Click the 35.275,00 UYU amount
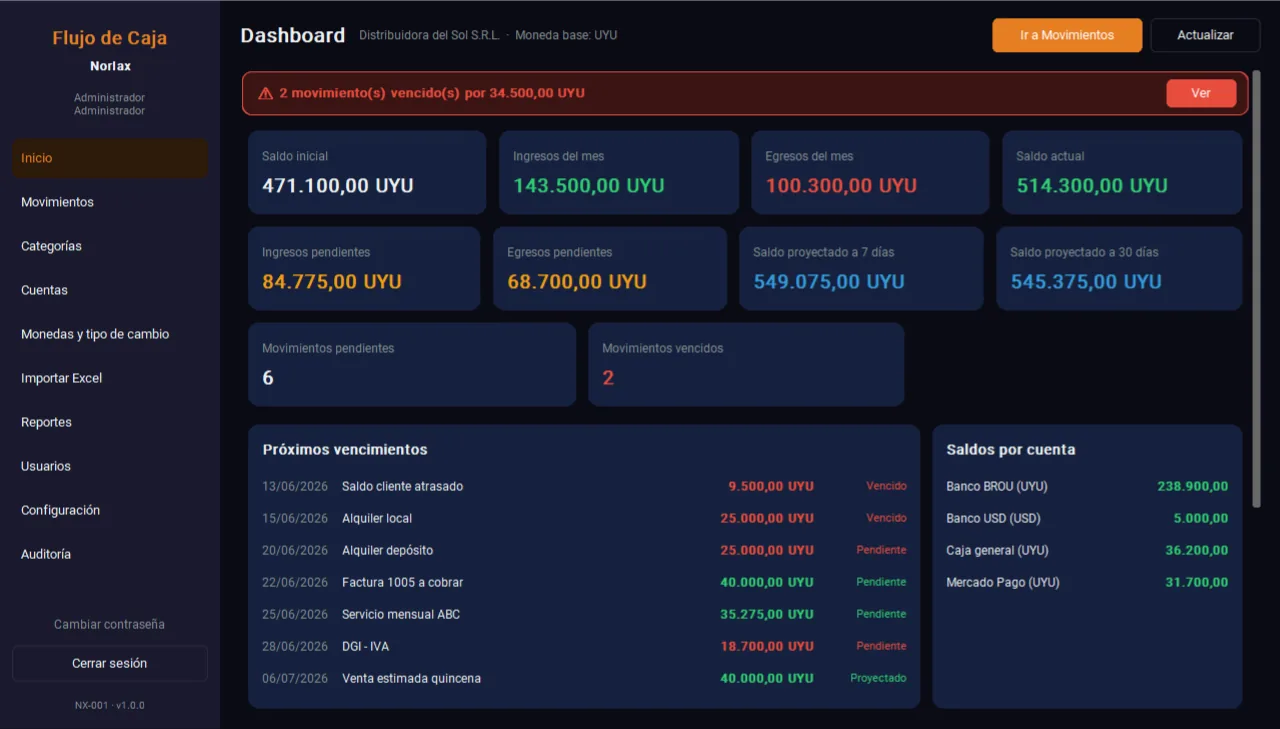The height and width of the screenshot is (729, 1280). coord(767,614)
